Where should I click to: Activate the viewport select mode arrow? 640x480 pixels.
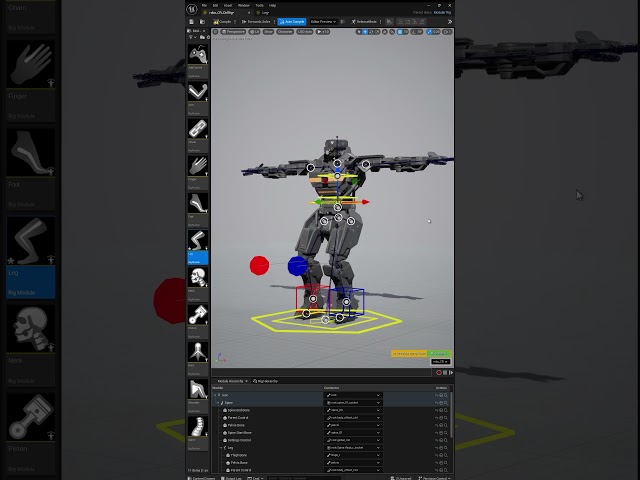(358, 31)
